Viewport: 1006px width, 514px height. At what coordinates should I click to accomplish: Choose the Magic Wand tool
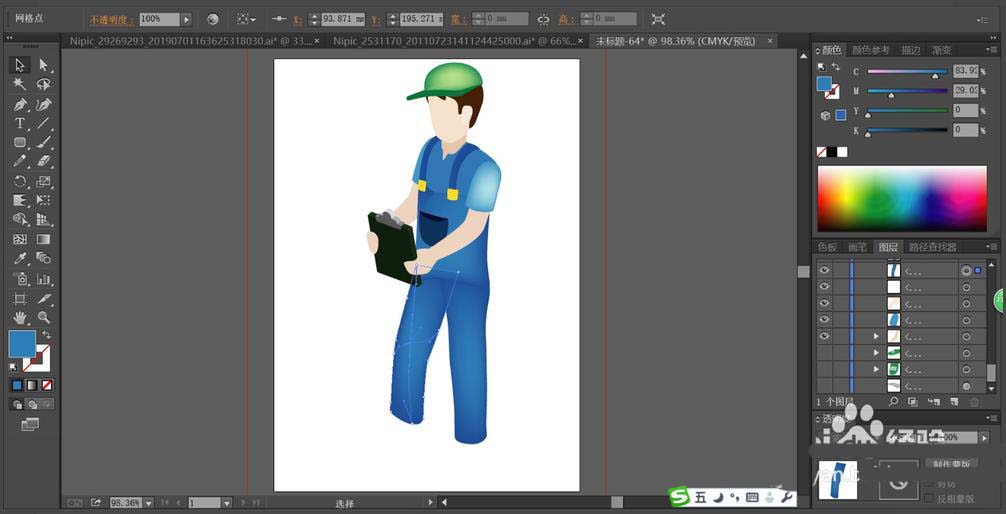[x=20, y=84]
